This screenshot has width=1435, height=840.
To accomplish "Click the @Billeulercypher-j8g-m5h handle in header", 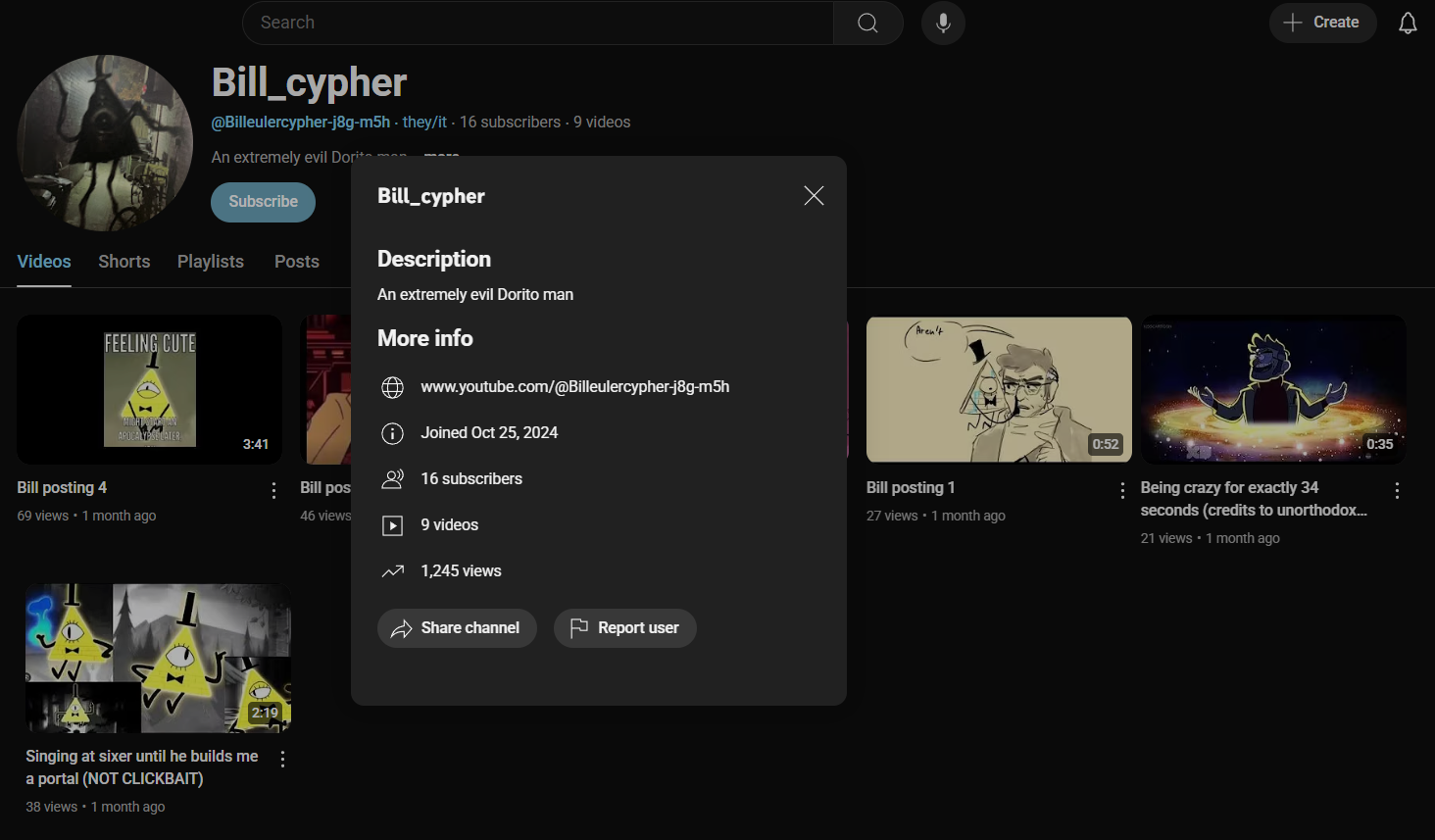I will pos(301,123).
